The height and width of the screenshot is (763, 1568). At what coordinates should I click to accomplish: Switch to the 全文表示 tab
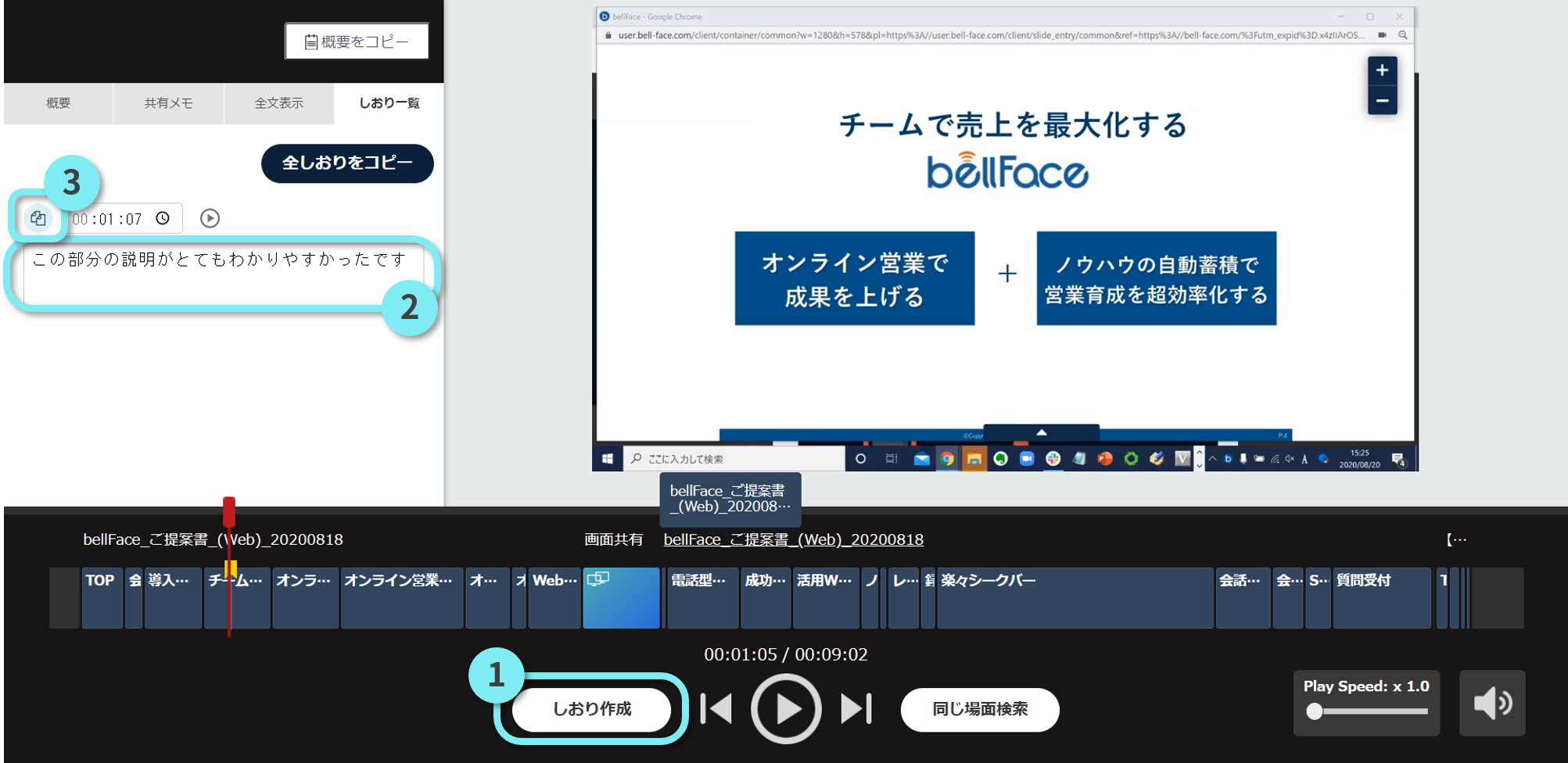click(279, 103)
